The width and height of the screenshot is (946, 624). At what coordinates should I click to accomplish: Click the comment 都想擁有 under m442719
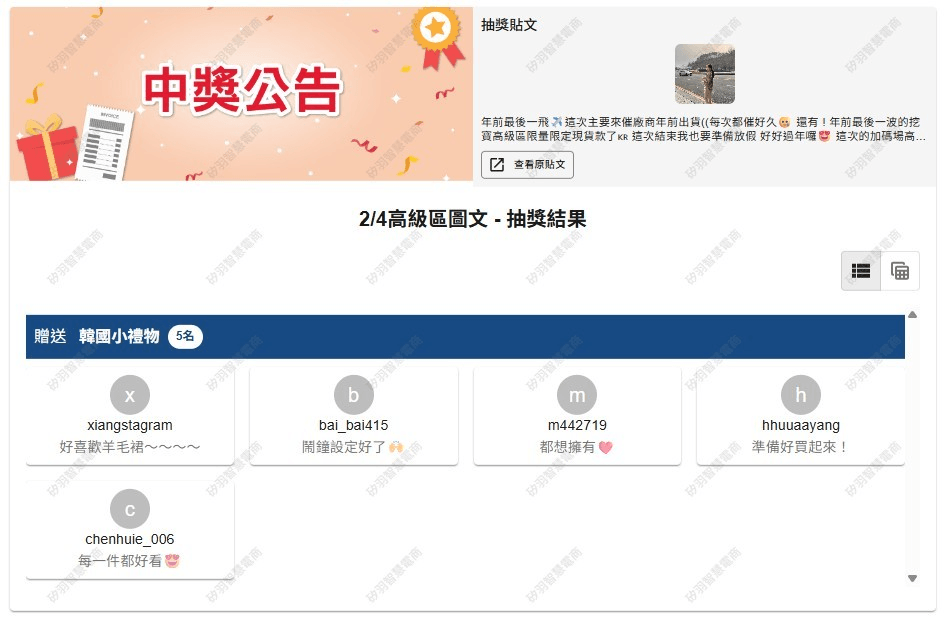576,447
